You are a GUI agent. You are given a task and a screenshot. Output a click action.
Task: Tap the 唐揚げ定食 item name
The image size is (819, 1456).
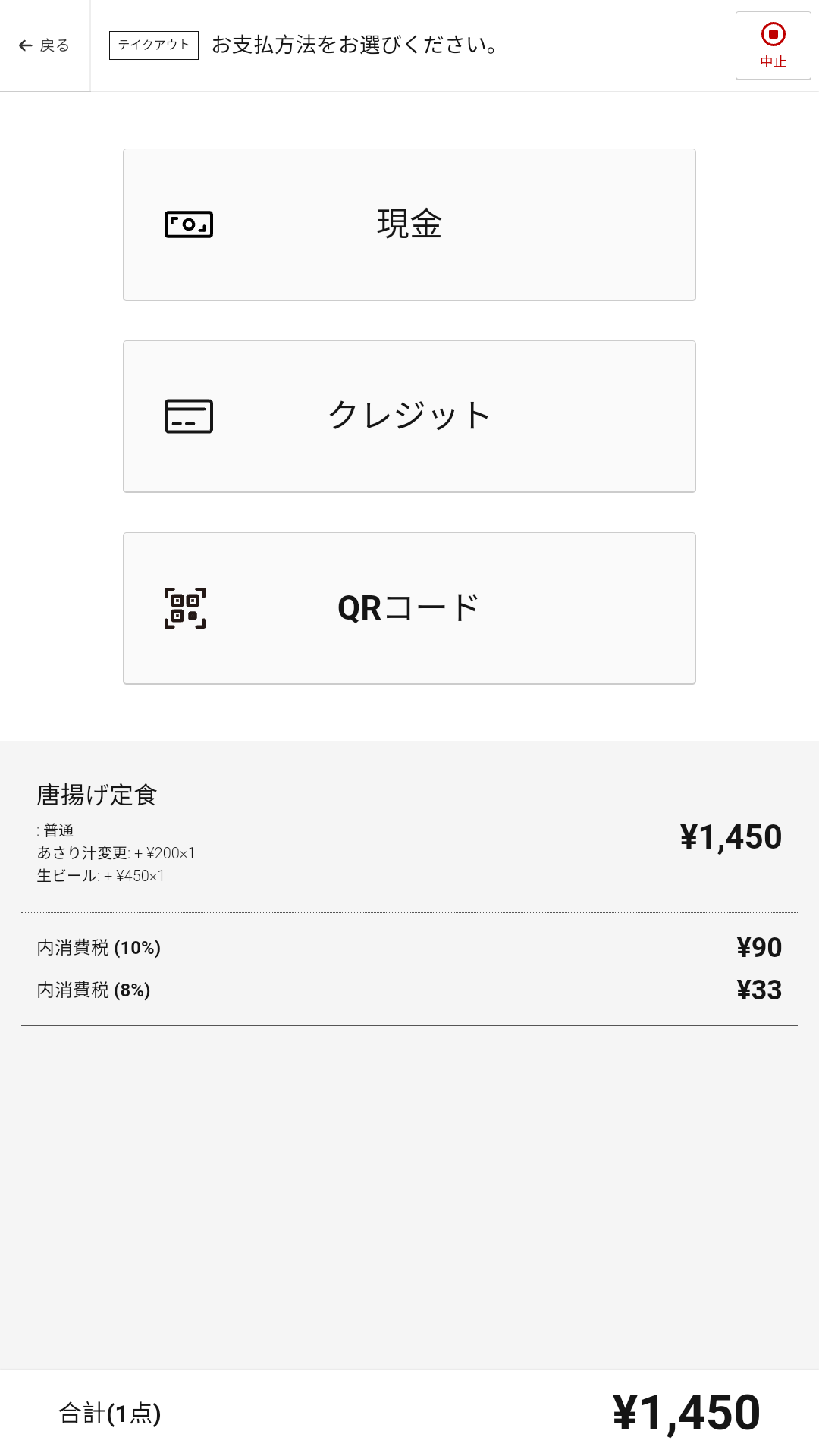tap(97, 795)
